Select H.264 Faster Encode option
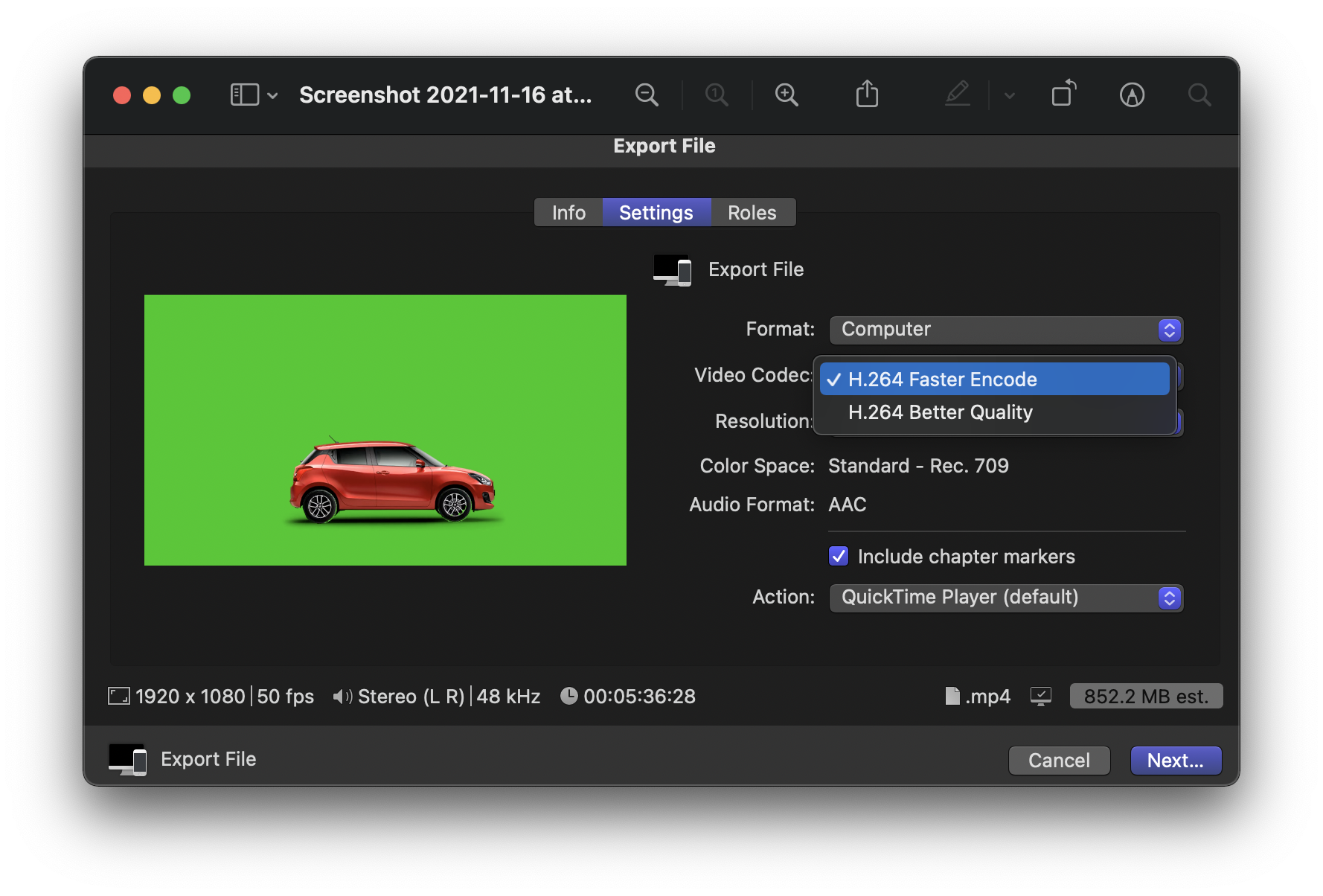The height and width of the screenshot is (896, 1323). click(x=942, y=380)
